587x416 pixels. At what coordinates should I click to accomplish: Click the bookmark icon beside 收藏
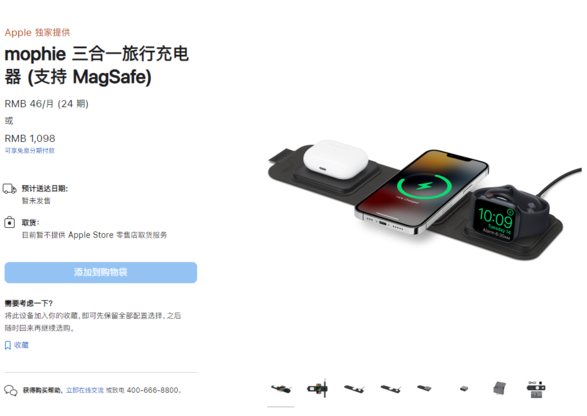coord(7,345)
